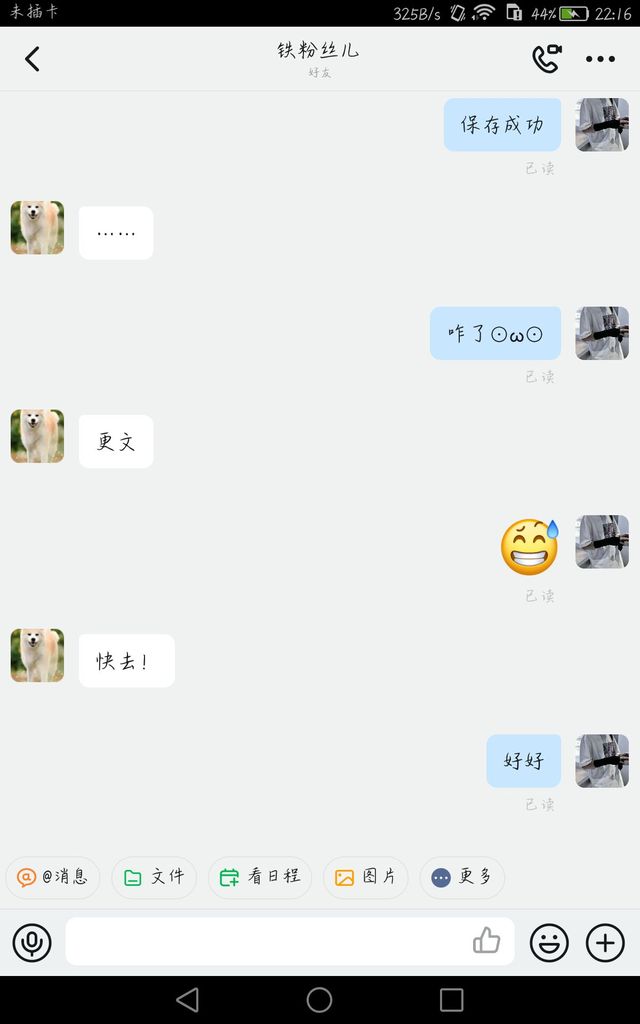This screenshot has width=640, height=1024.
Task: Open the 图片 pictures shortcut
Action: click(366, 877)
